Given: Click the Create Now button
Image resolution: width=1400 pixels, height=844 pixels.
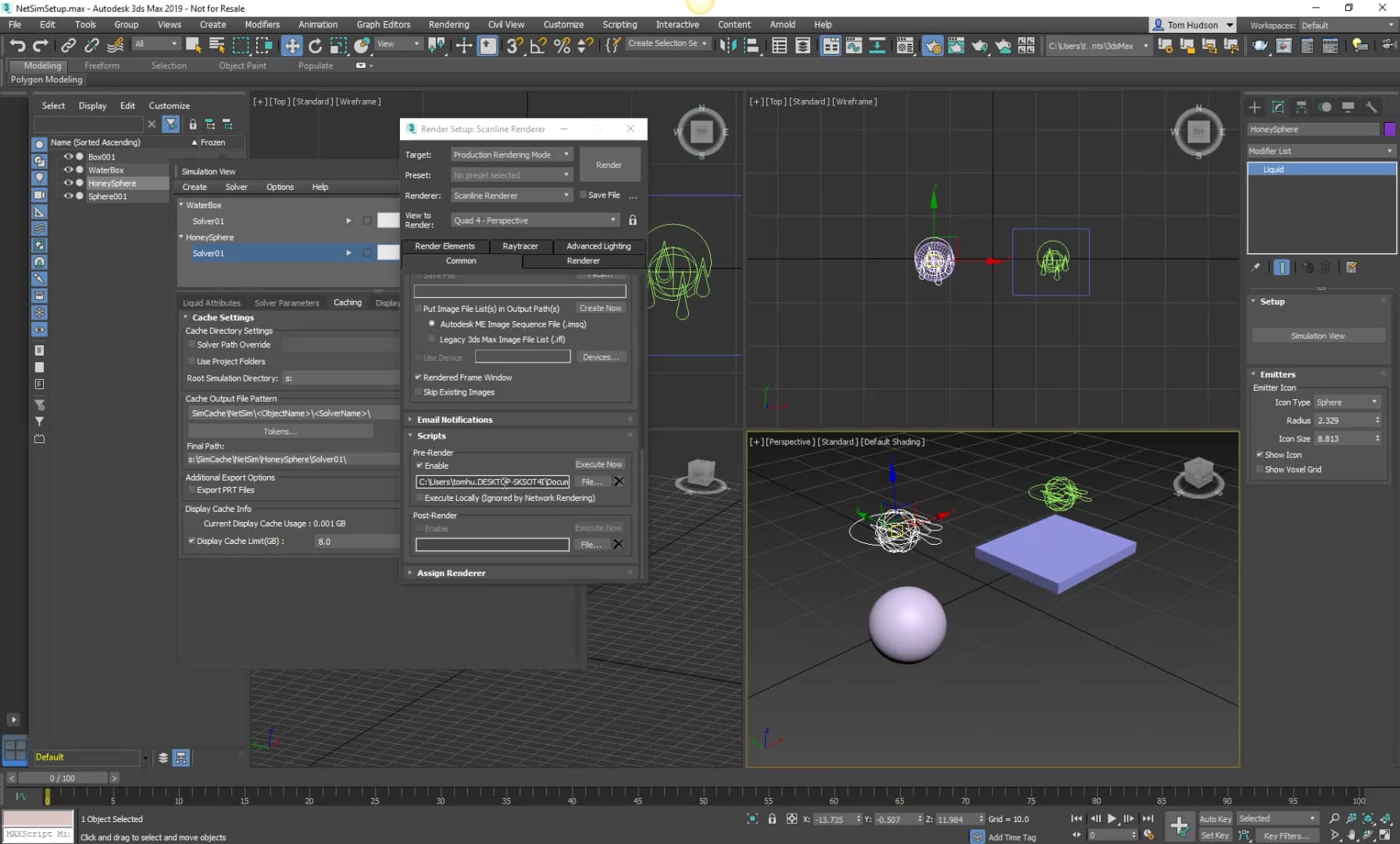Looking at the screenshot, I should [x=601, y=308].
